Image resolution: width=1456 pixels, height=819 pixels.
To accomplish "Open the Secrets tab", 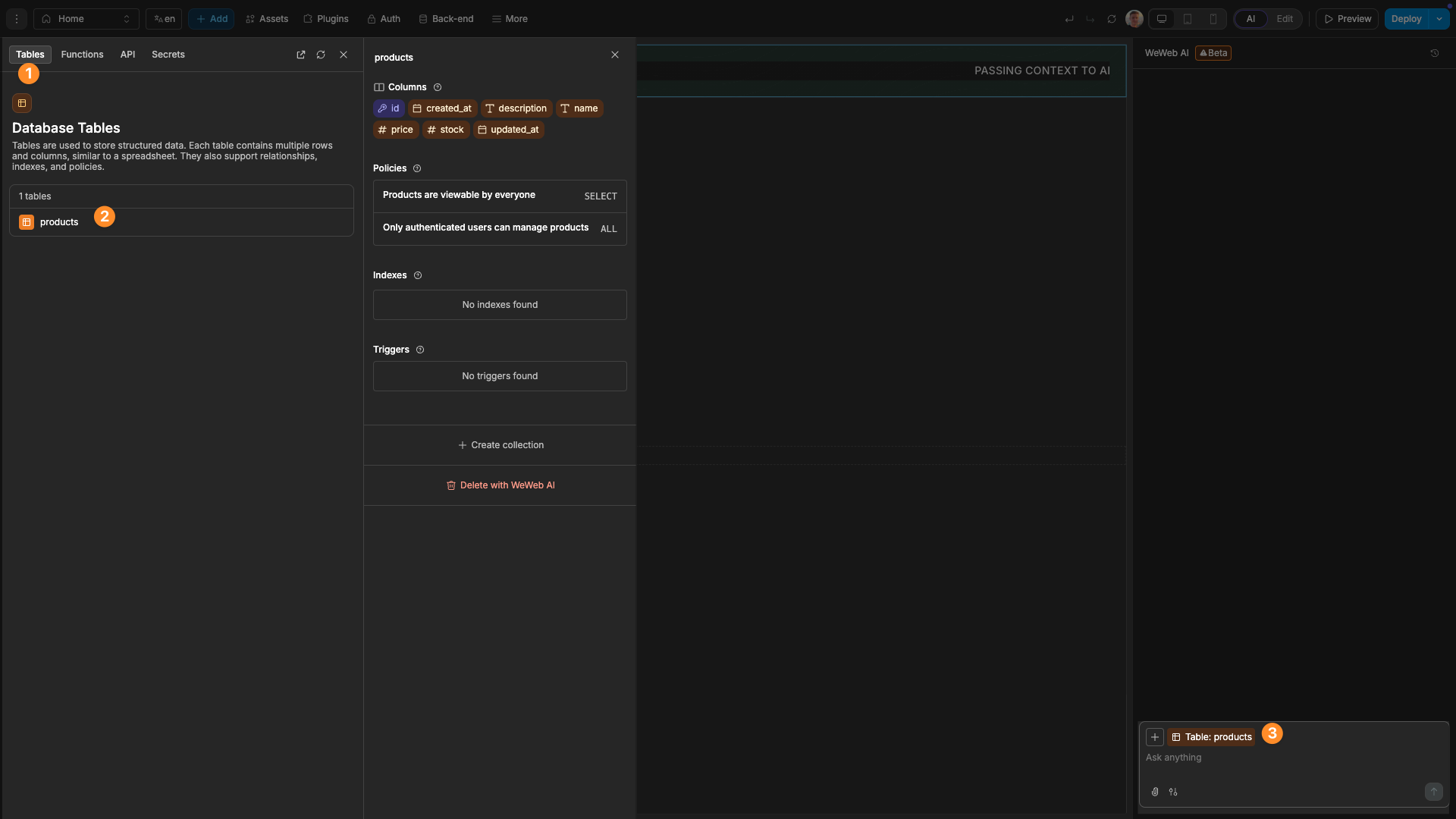I will coord(168,55).
